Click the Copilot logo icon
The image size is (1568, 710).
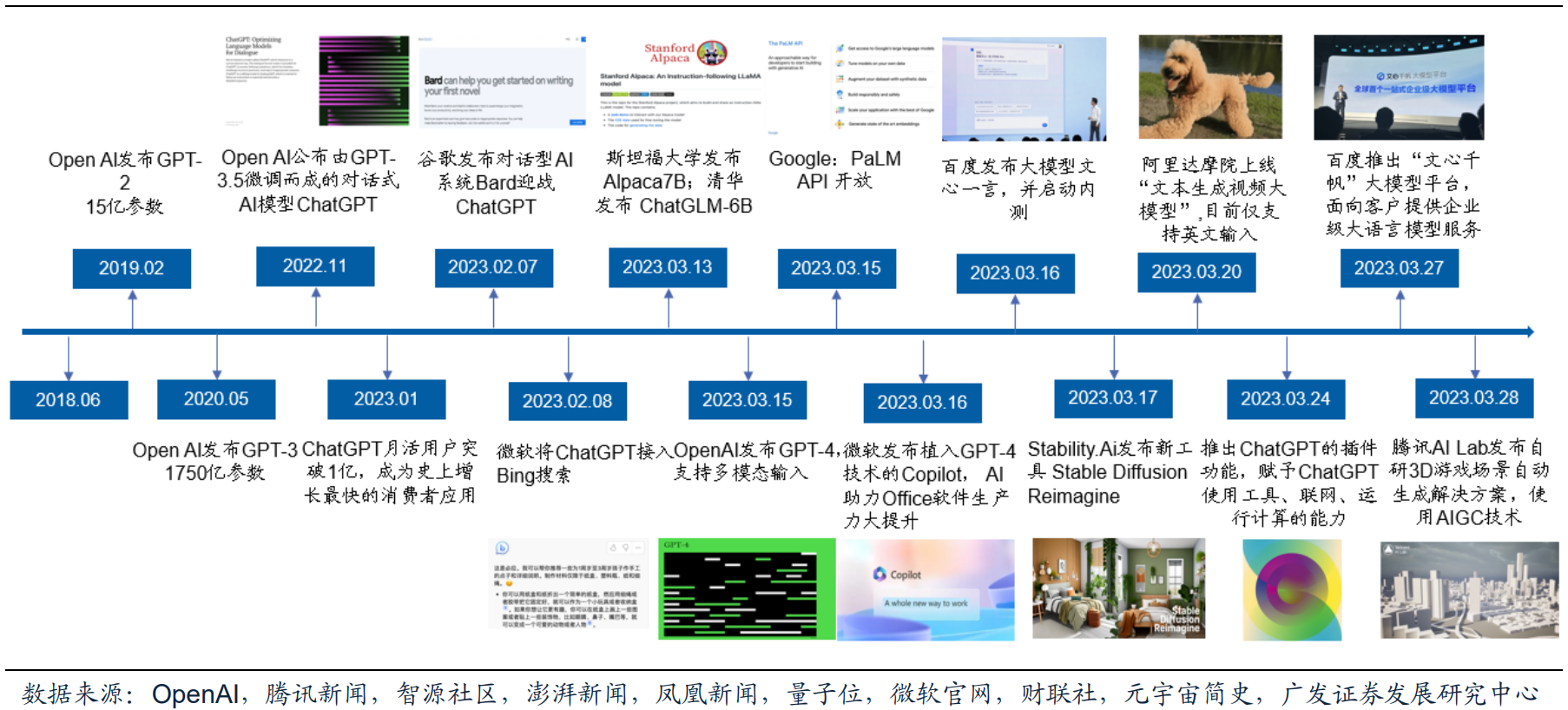coord(880,575)
